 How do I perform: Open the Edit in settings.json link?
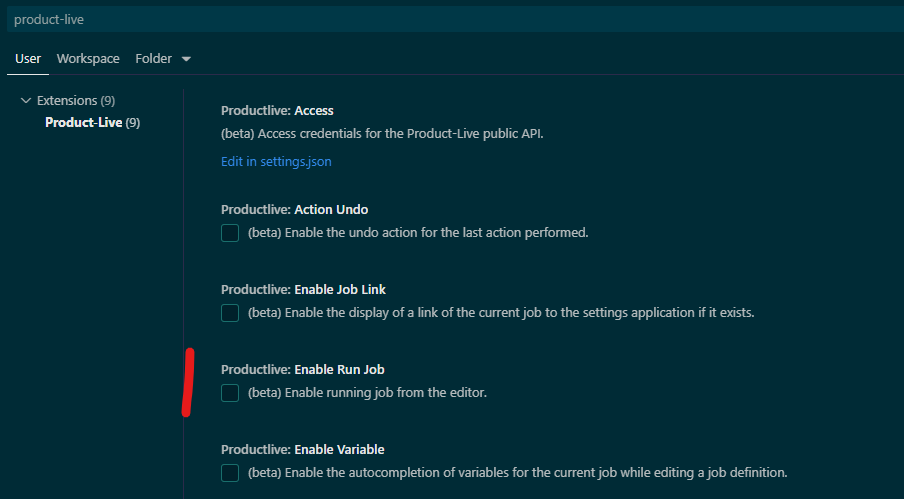(276, 161)
